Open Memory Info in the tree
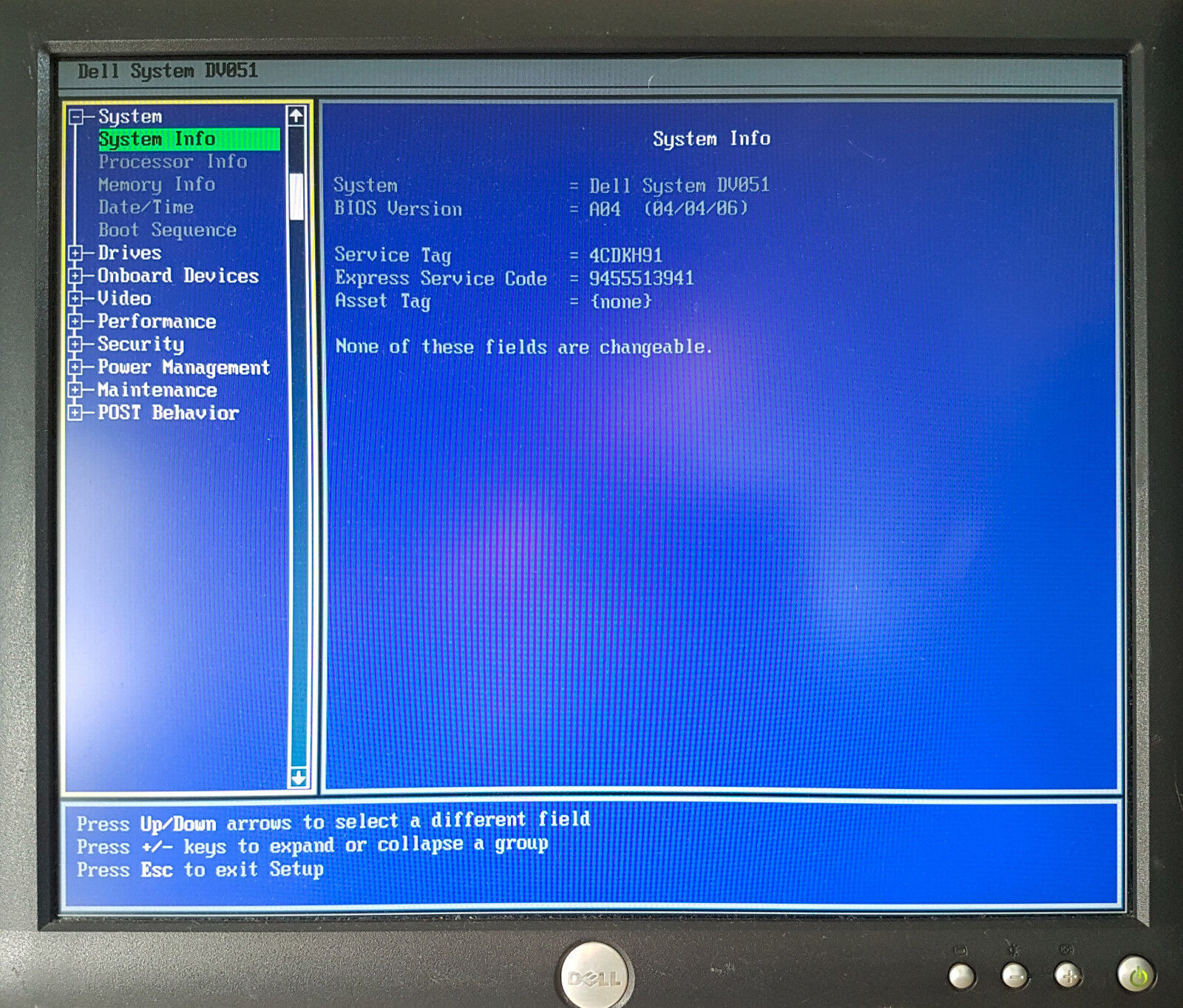This screenshot has width=1183, height=1008. 157,185
